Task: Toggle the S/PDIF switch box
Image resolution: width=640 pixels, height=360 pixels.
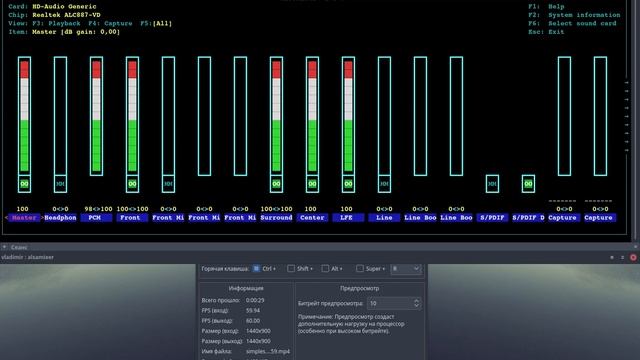Action: point(492,184)
